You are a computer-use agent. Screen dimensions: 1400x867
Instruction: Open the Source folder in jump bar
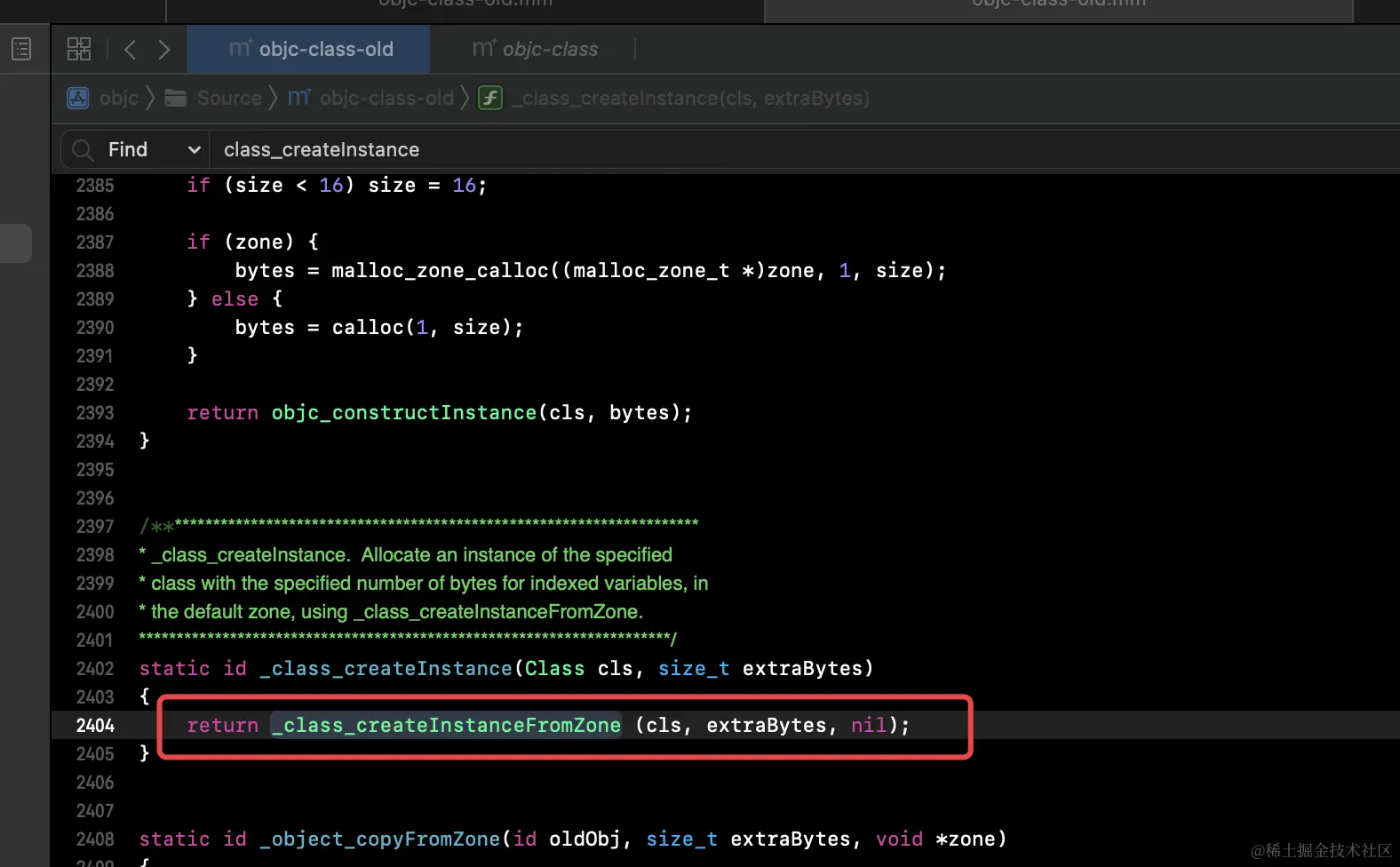pos(213,98)
